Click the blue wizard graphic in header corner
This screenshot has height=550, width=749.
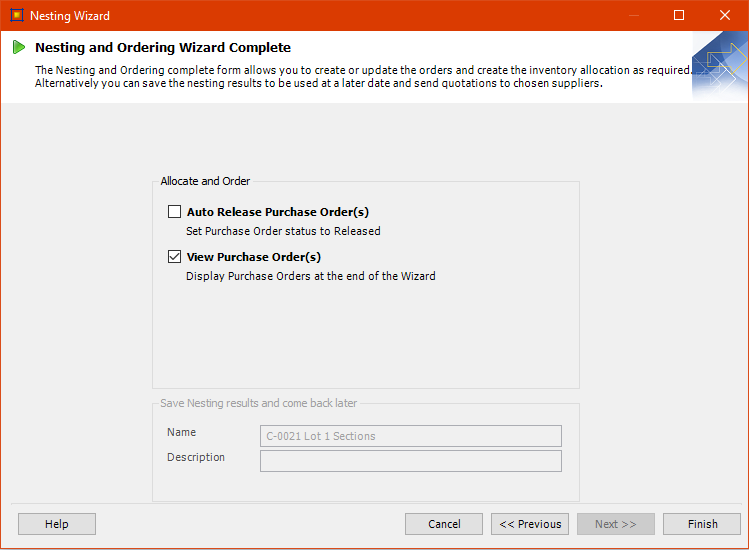click(x=719, y=66)
